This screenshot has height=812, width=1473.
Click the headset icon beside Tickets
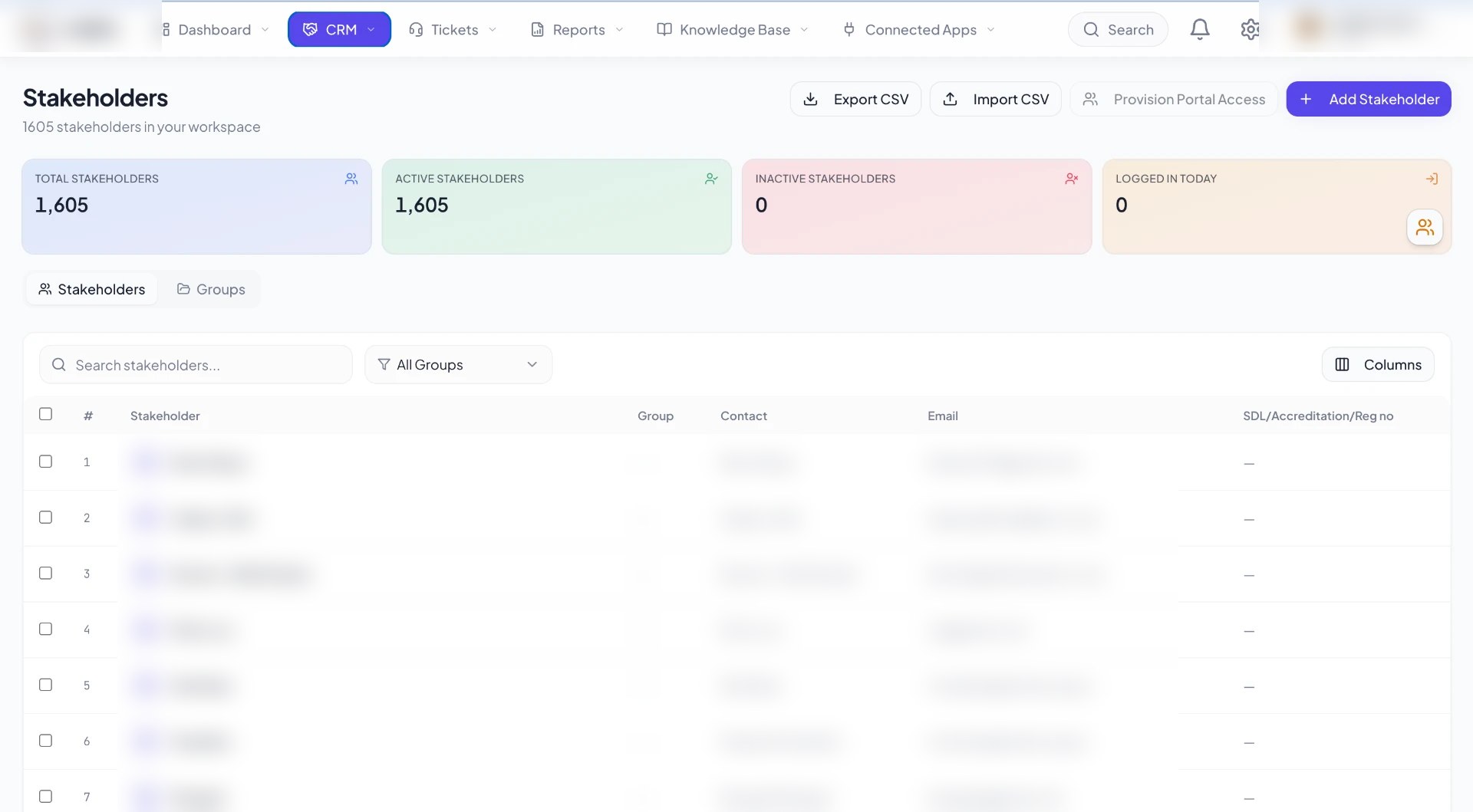pyautogui.click(x=416, y=29)
